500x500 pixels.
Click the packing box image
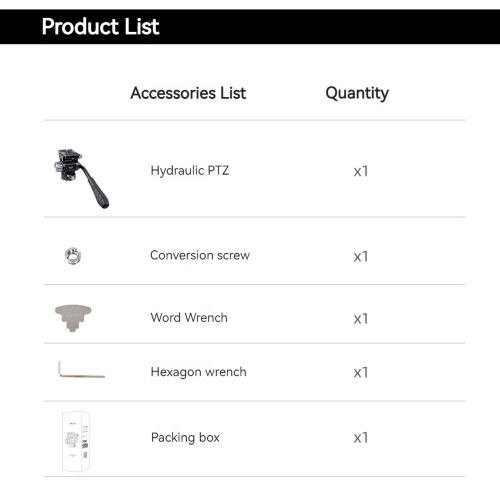(76, 441)
